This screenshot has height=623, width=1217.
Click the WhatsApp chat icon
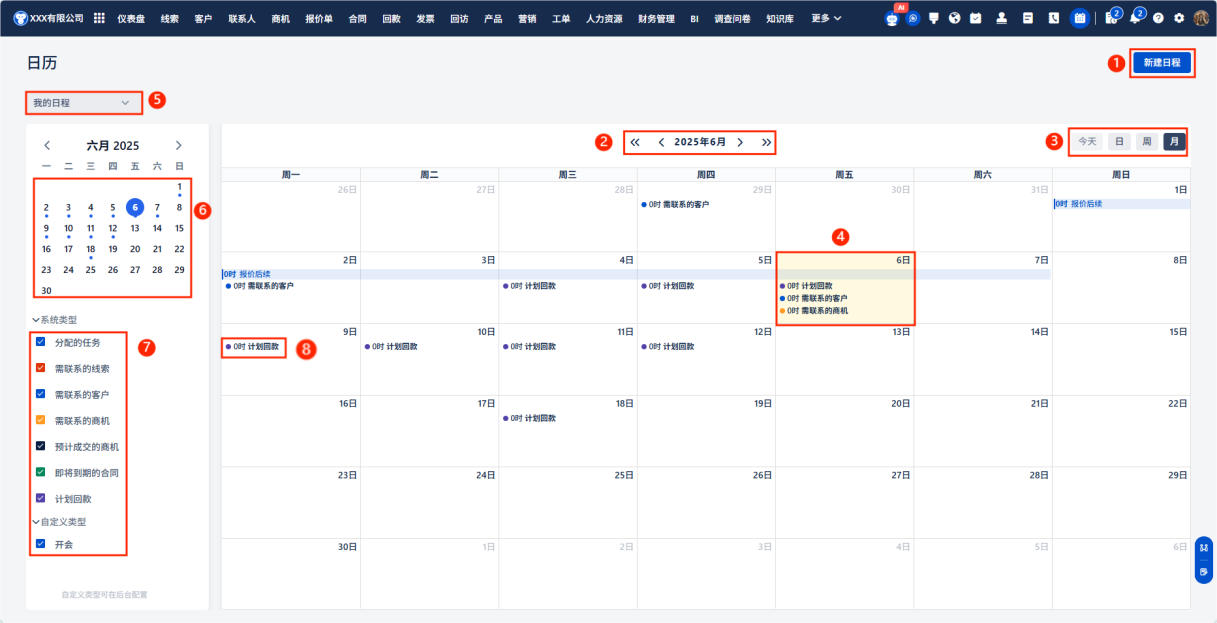[913, 18]
